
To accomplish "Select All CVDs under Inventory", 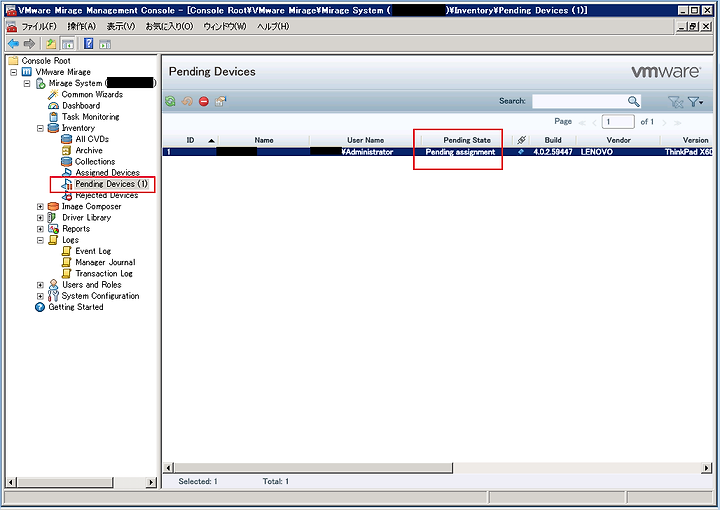I will coord(92,139).
